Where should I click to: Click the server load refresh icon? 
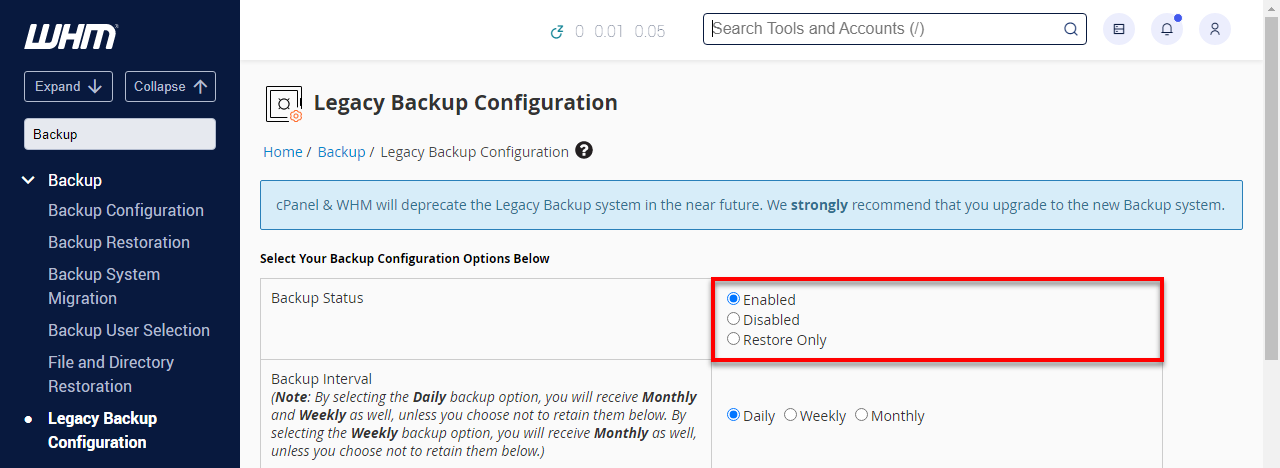(x=557, y=32)
